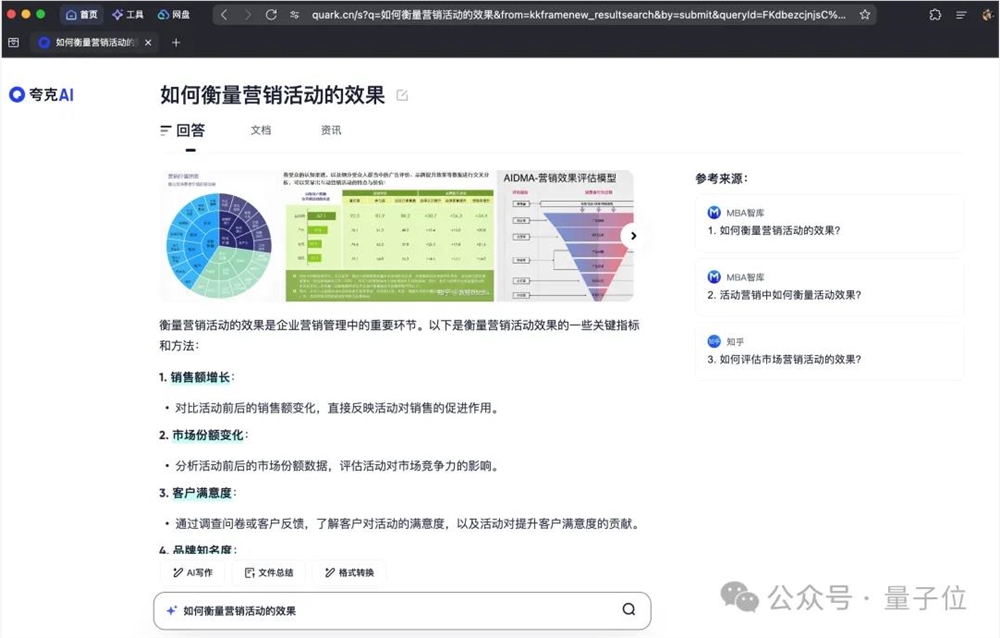Click the magnifier search icon in the query bar
The image size is (1000, 638).
point(628,609)
